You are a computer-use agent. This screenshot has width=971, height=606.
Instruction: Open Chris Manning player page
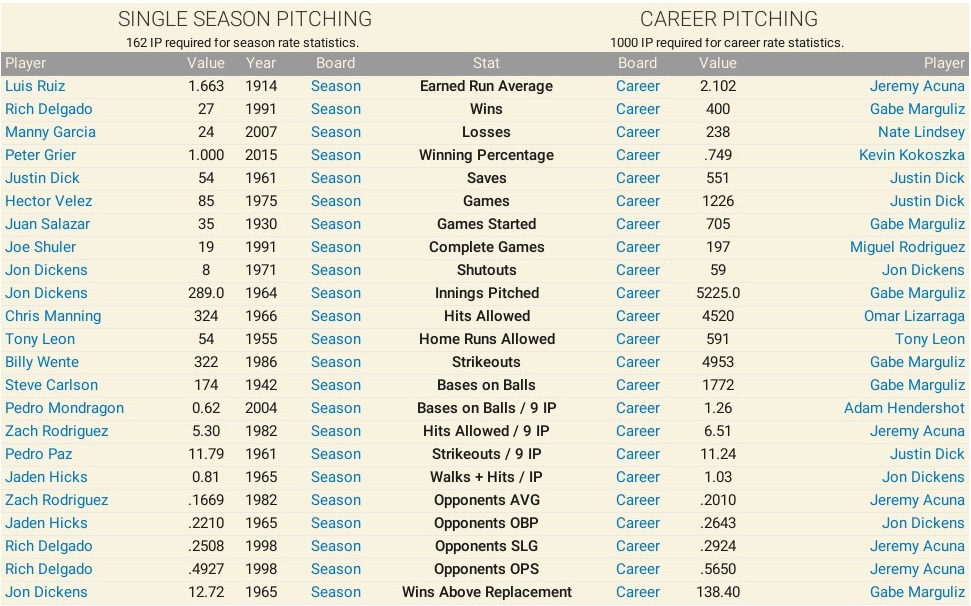coord(53,316)
